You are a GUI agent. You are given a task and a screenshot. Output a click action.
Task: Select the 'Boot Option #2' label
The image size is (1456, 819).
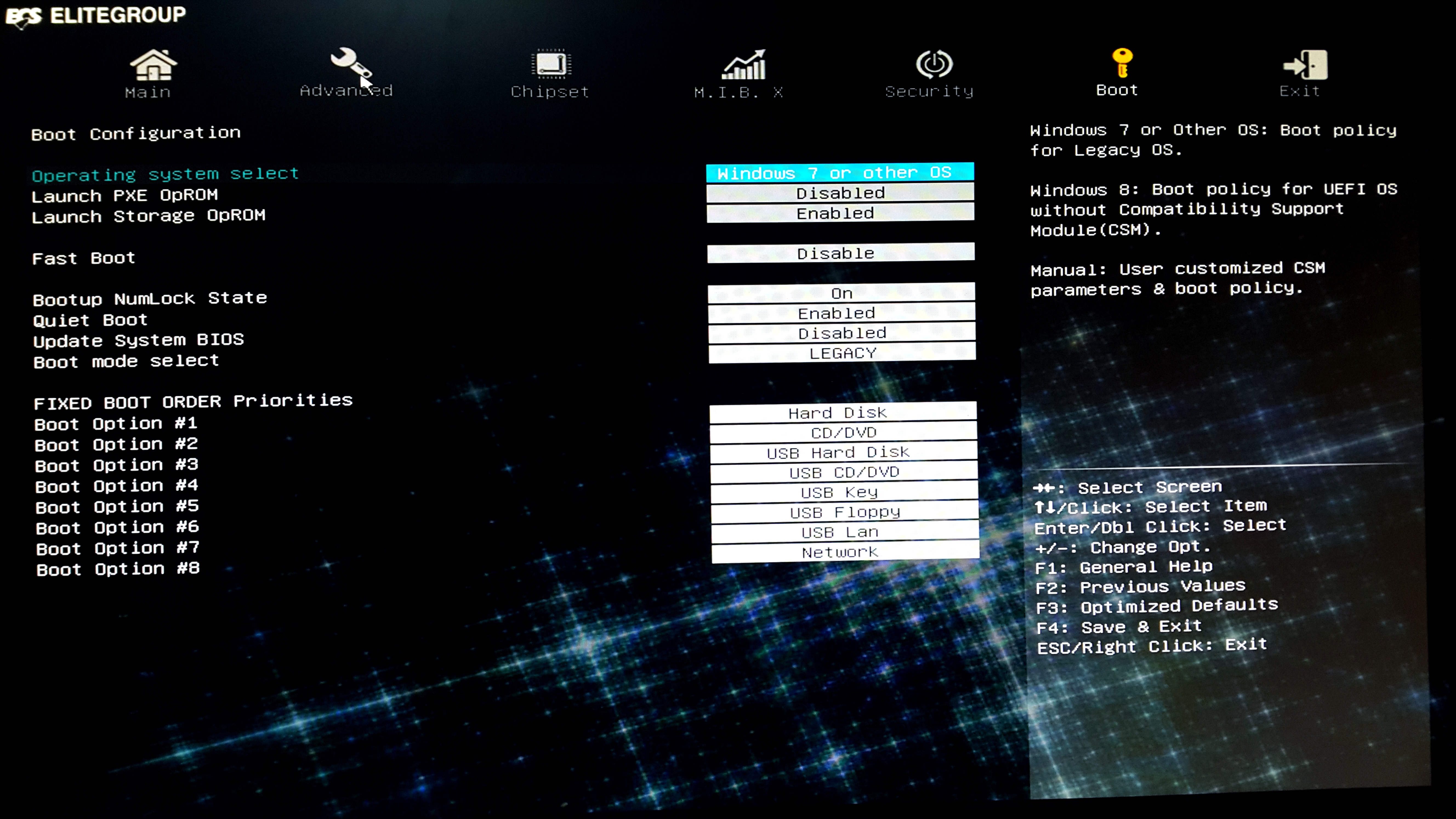[x=116, y=444]
